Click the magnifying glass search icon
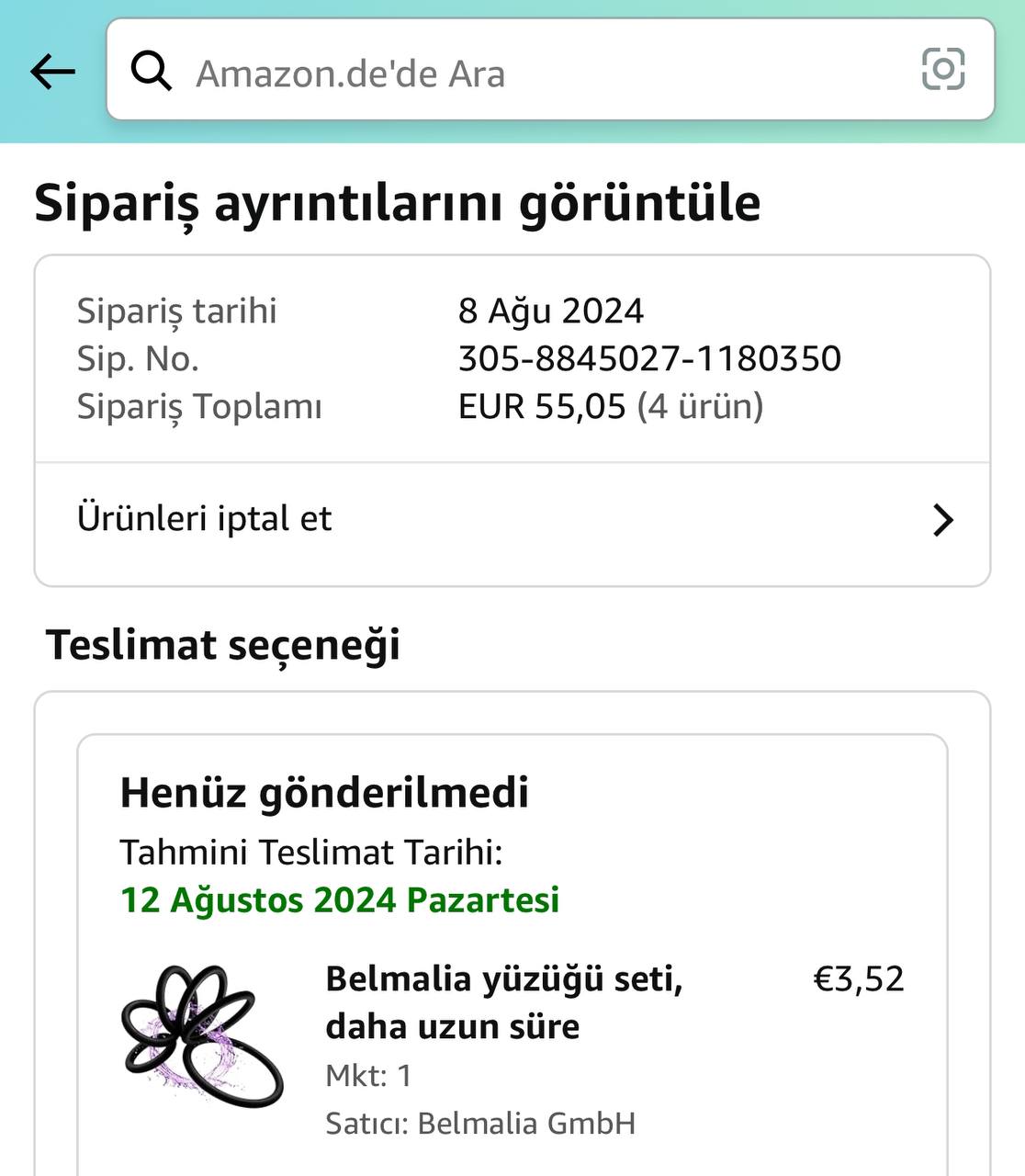The height and width of the screenshot is (1176, 1025). (x=151, y=71)
